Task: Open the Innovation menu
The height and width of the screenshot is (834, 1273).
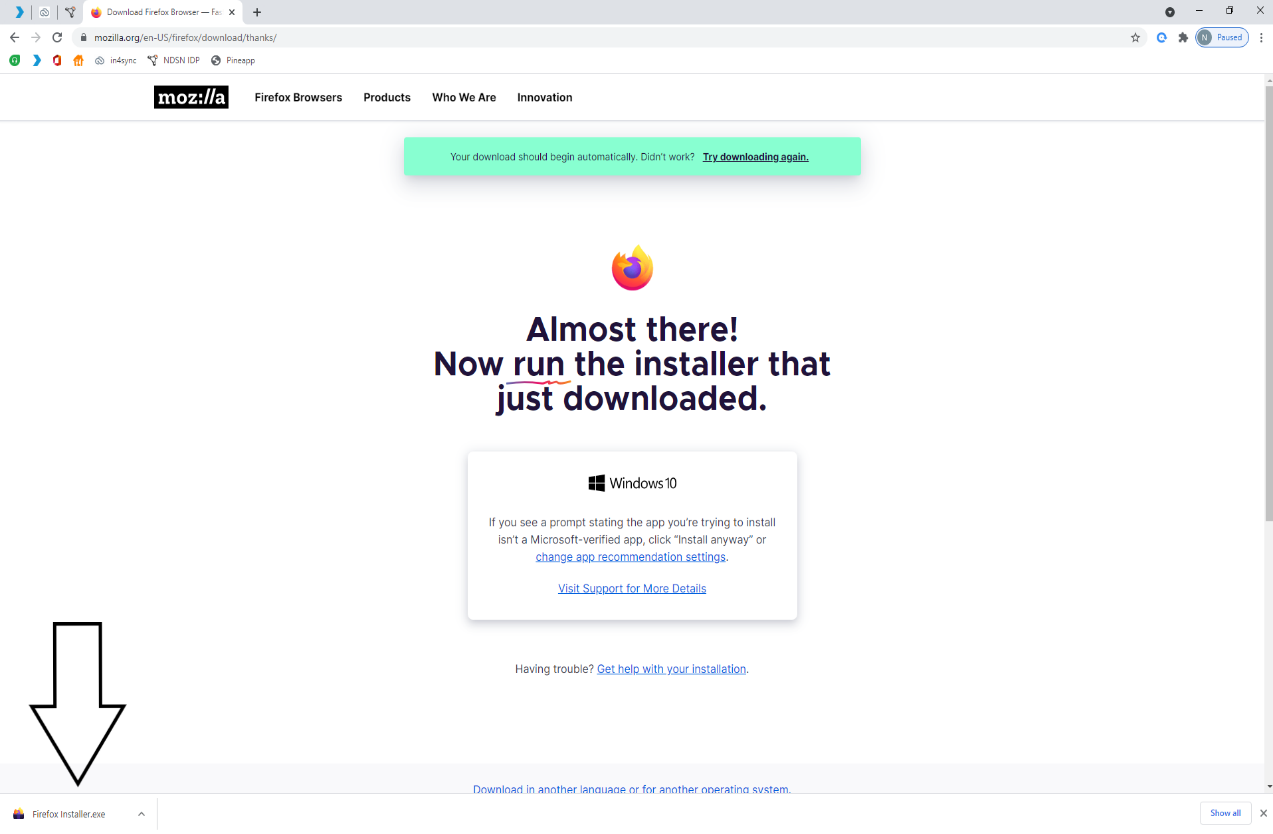Action: coord(545,97)
